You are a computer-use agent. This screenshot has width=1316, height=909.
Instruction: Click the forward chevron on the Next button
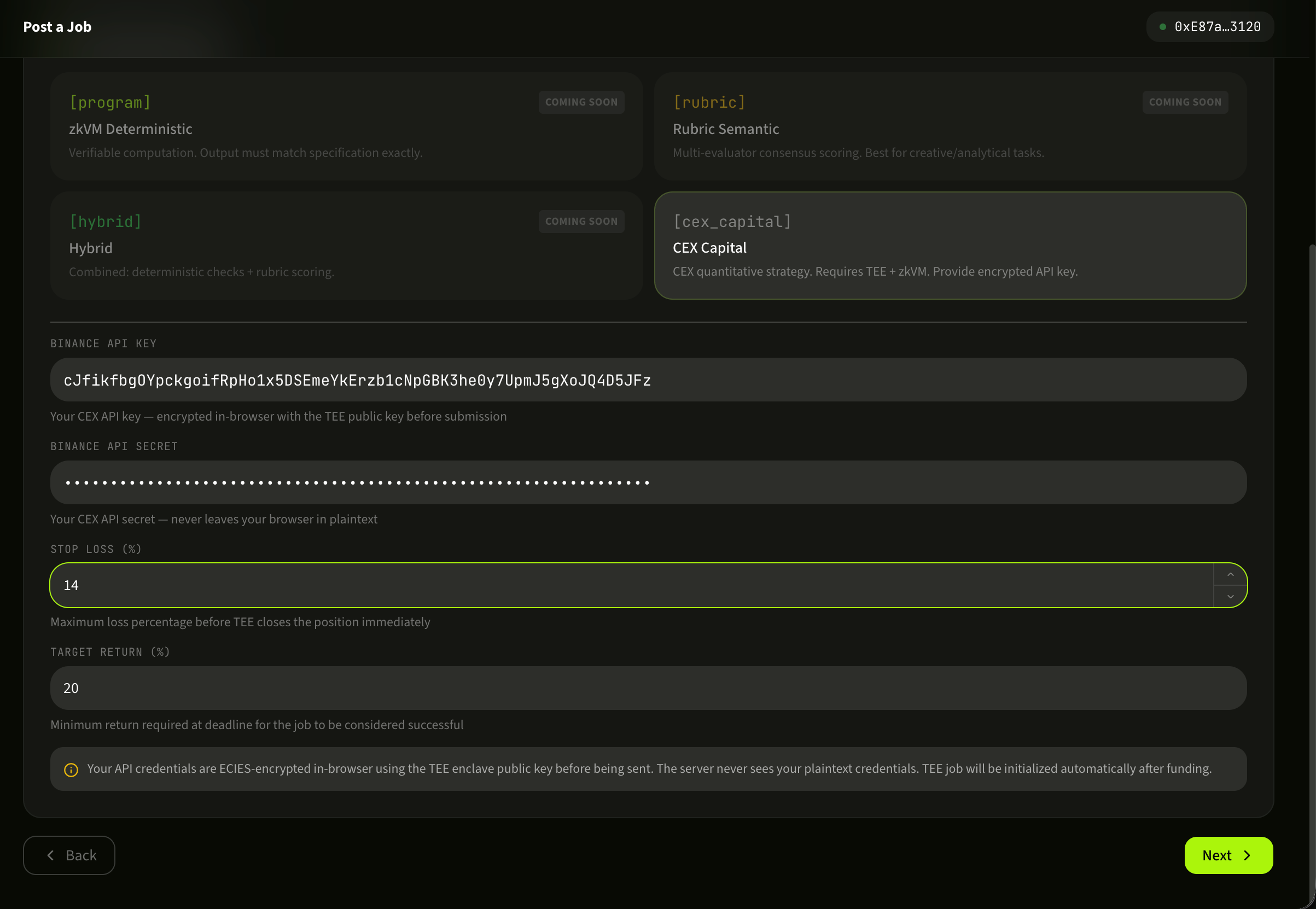[1246, 855]
